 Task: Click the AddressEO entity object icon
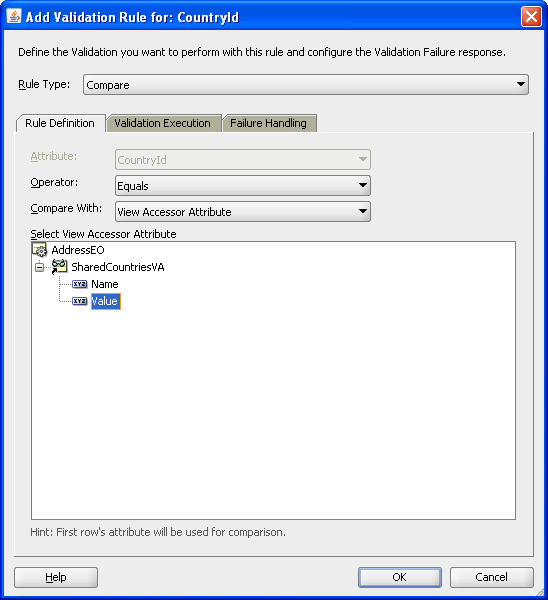click(x=39, y=250)
